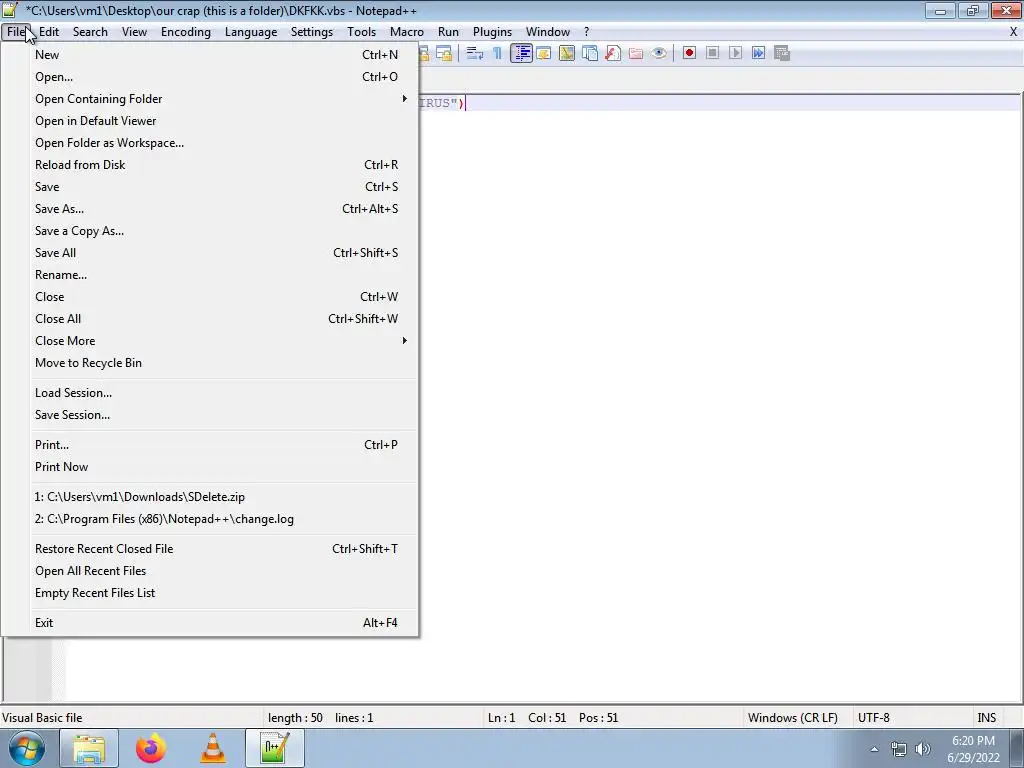Open the View menu
The height and width of the screenshot is (768, 1024).
pos(135,32)
